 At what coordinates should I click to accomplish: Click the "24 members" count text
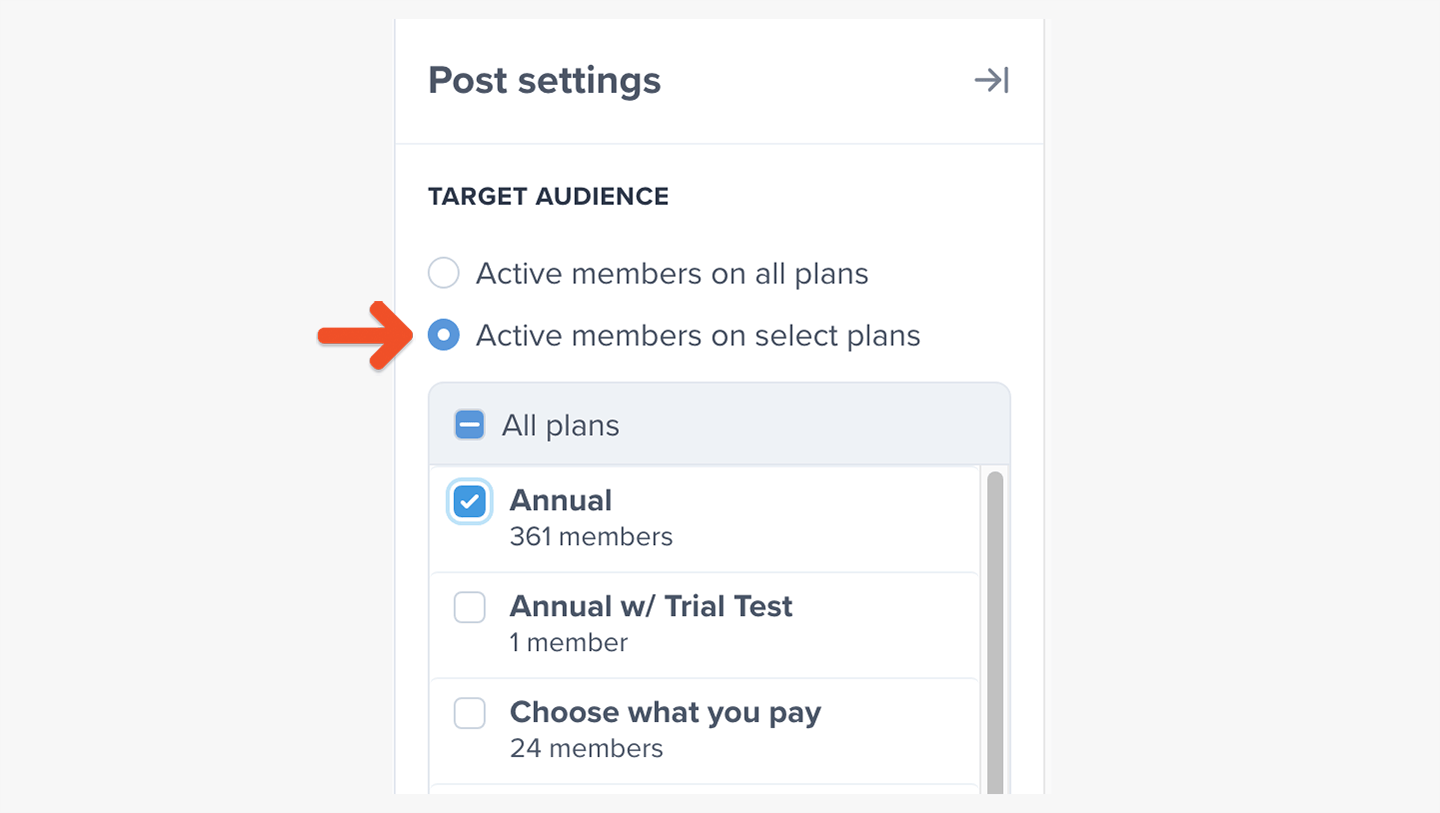click(586, 748)
